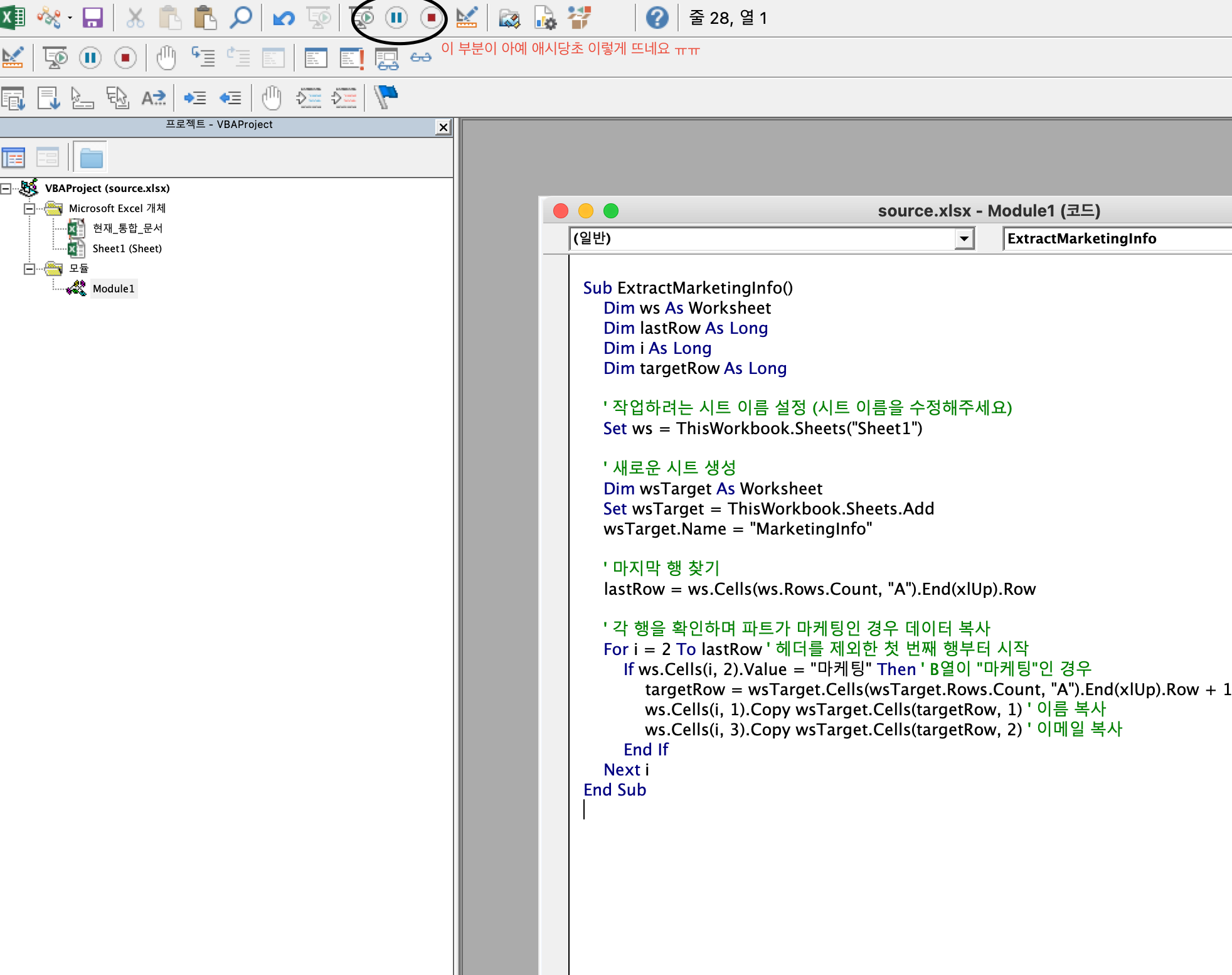Open Help with the question mark icon
Viewport: 1232px width, 975px height.
[x=657, y=18]
